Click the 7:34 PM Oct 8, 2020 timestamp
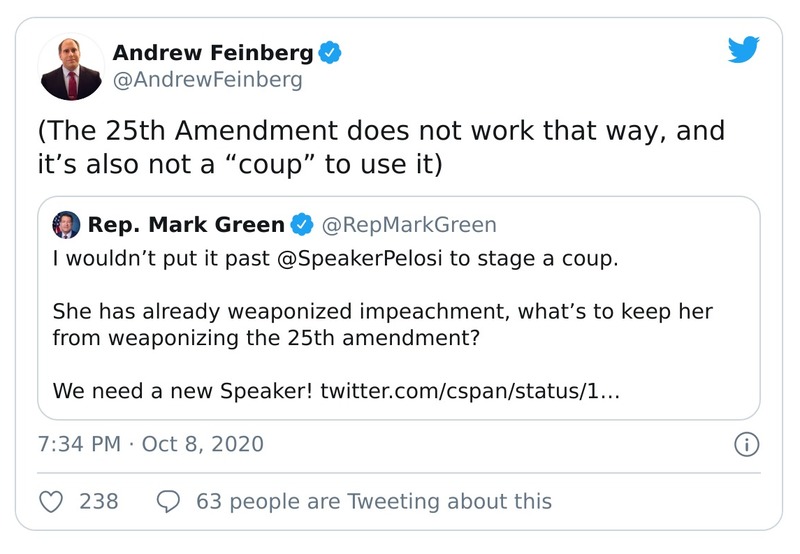 151,444
